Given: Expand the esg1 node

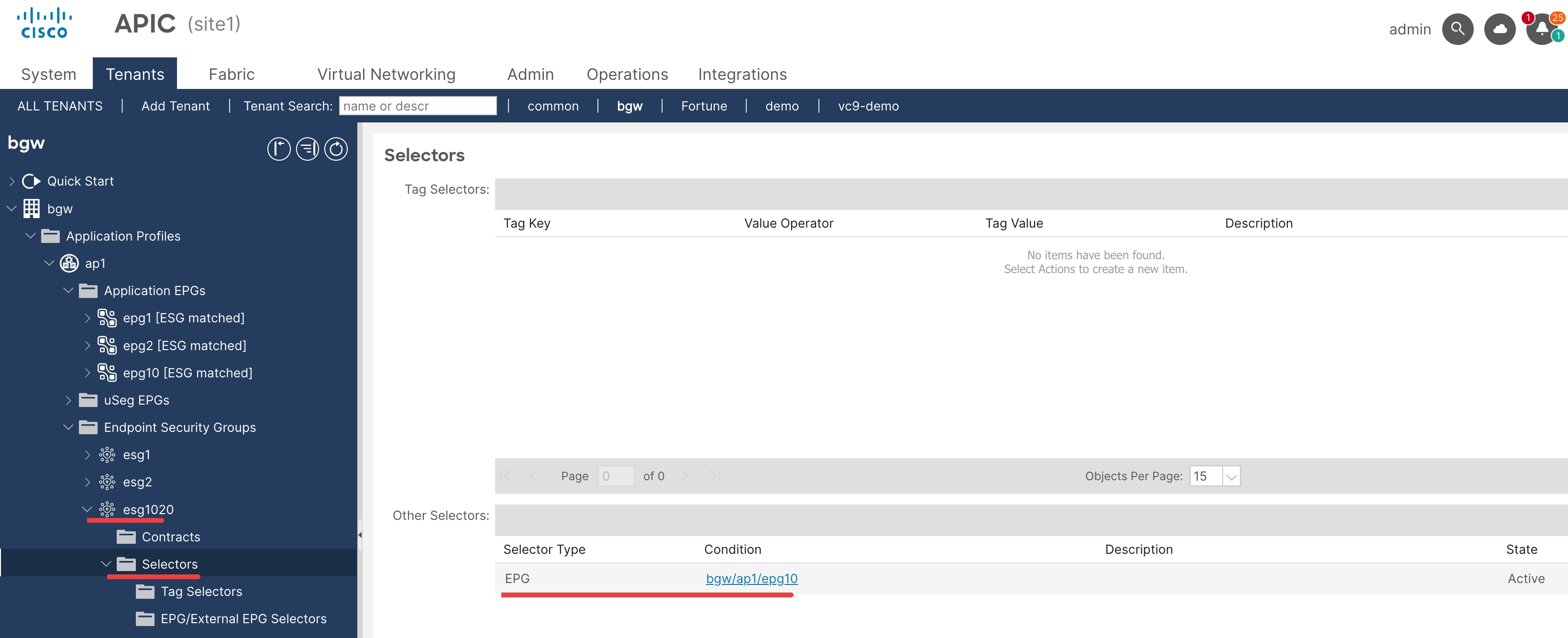Looking at the screenshot, I should pos(87,455).
